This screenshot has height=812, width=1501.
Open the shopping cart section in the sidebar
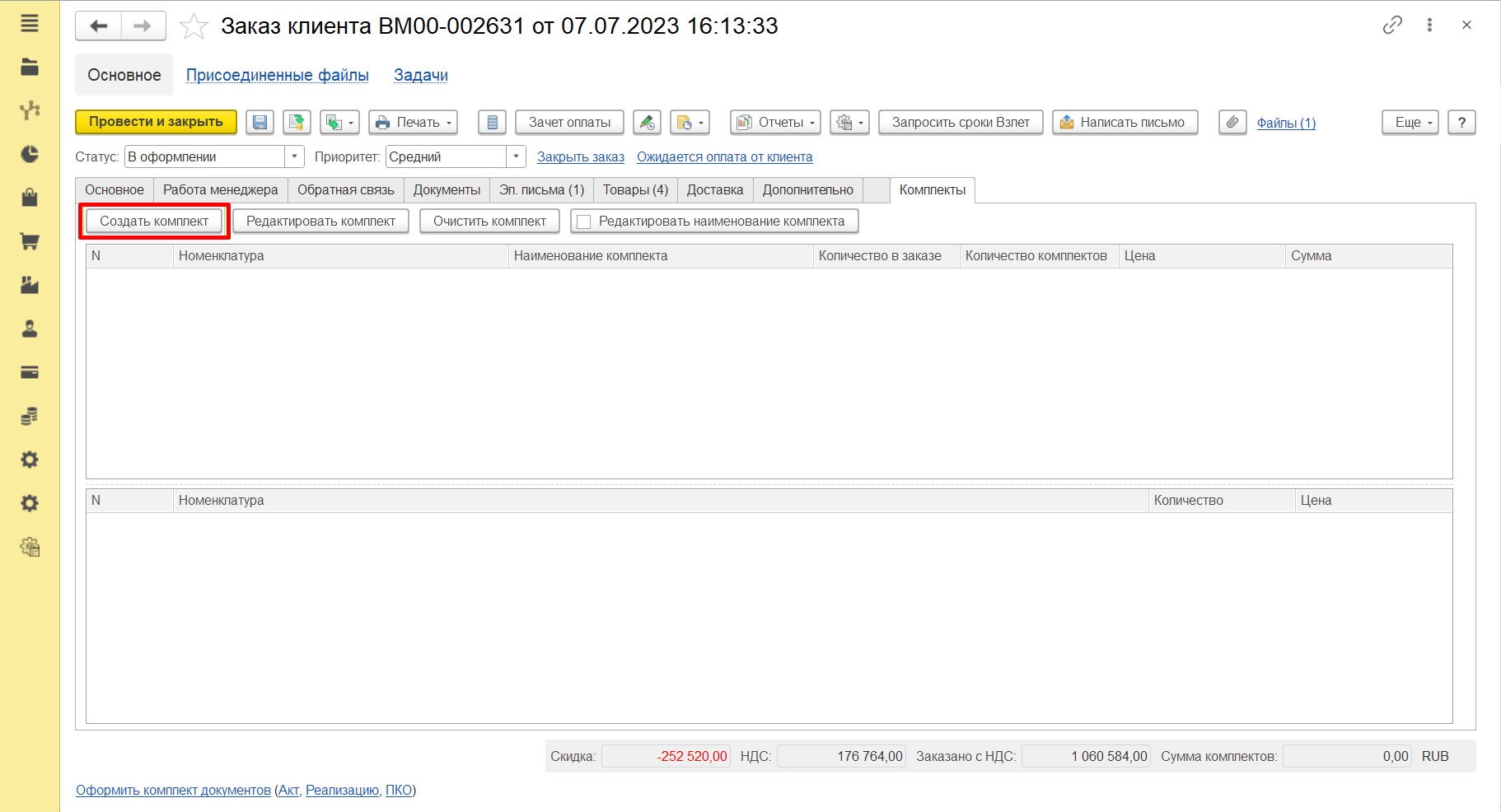click(30, 241)
